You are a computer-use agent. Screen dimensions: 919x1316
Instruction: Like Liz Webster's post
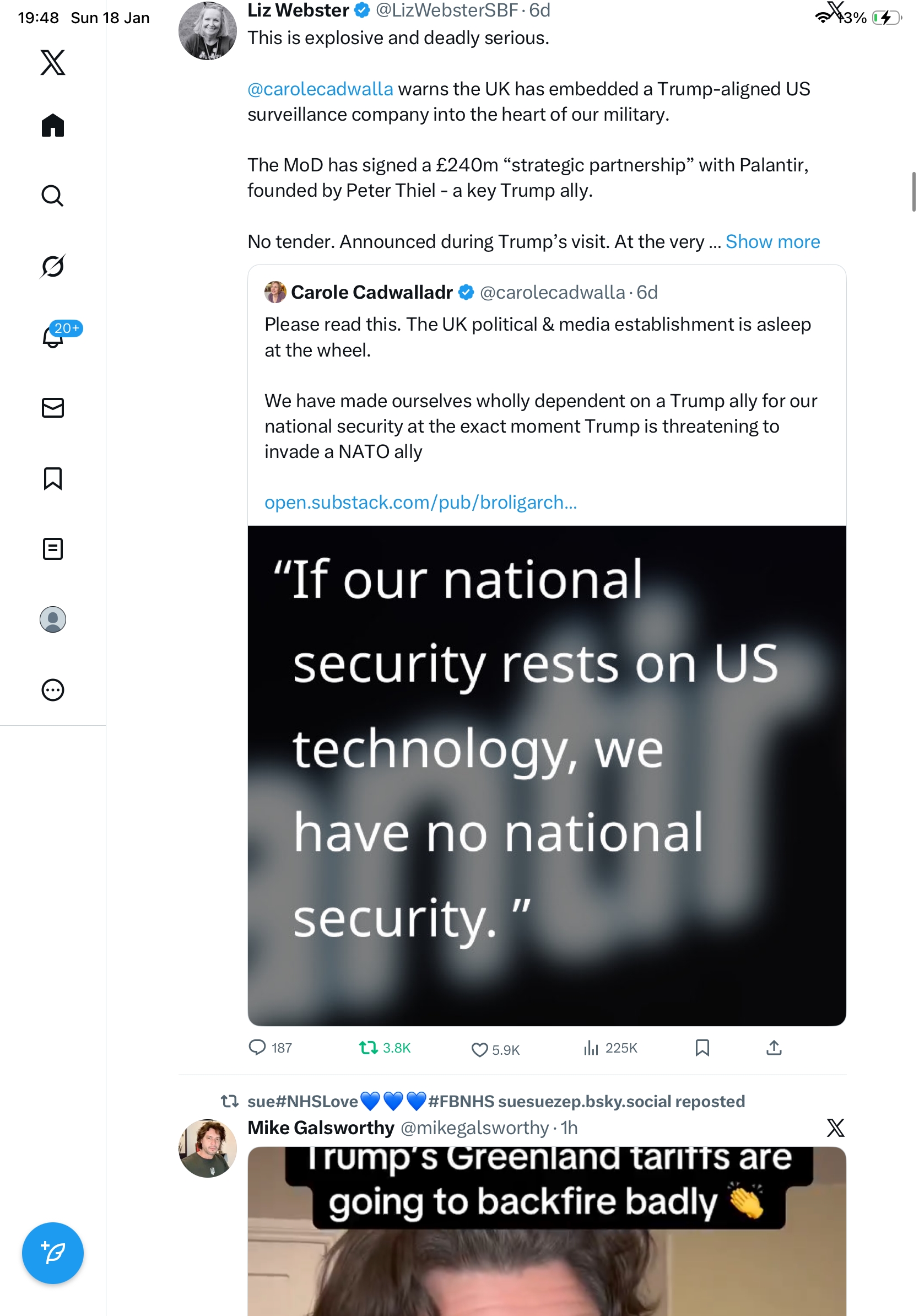point(479,1049)
